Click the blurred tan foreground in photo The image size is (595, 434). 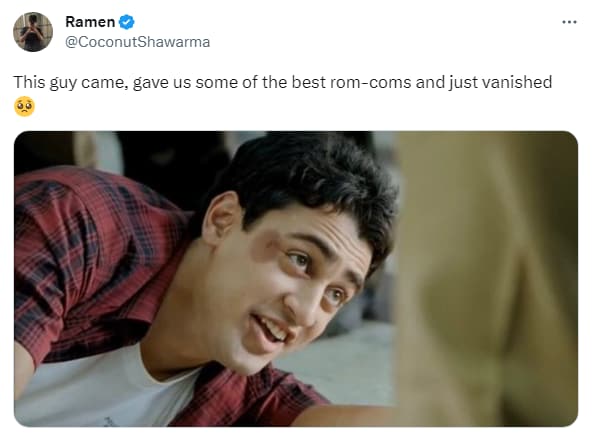[486, 279]
